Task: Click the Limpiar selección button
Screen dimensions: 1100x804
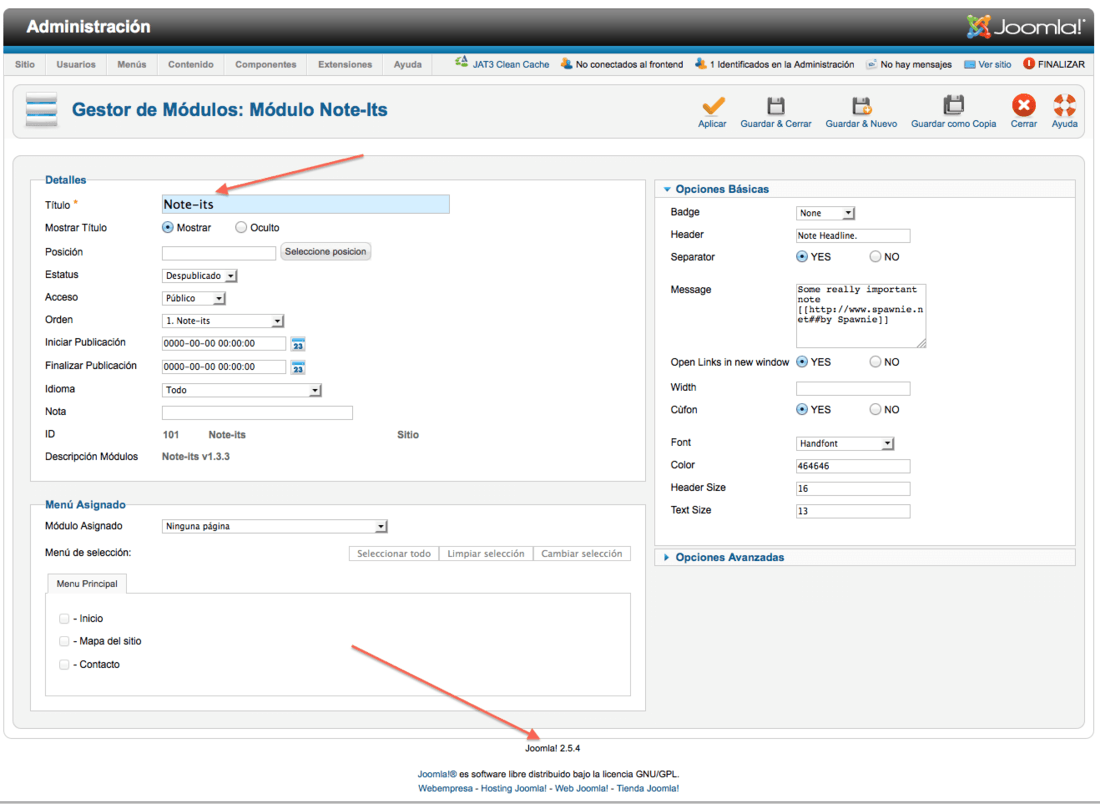Action: tap(485, 554)
